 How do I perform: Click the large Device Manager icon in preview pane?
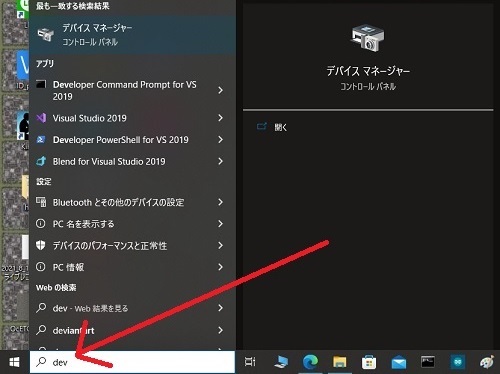point(368,38)
